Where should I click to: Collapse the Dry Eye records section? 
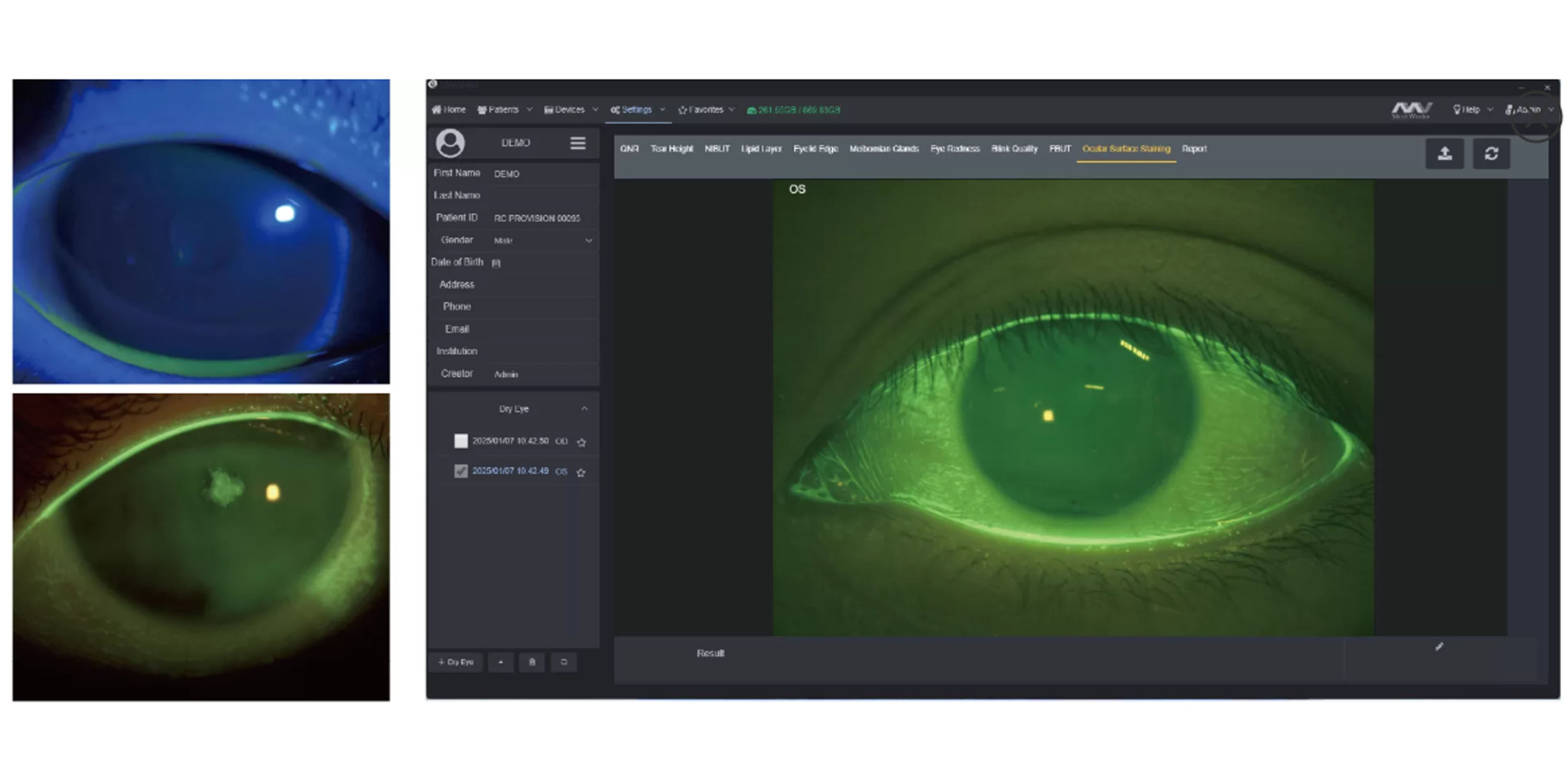click(584, 409)
